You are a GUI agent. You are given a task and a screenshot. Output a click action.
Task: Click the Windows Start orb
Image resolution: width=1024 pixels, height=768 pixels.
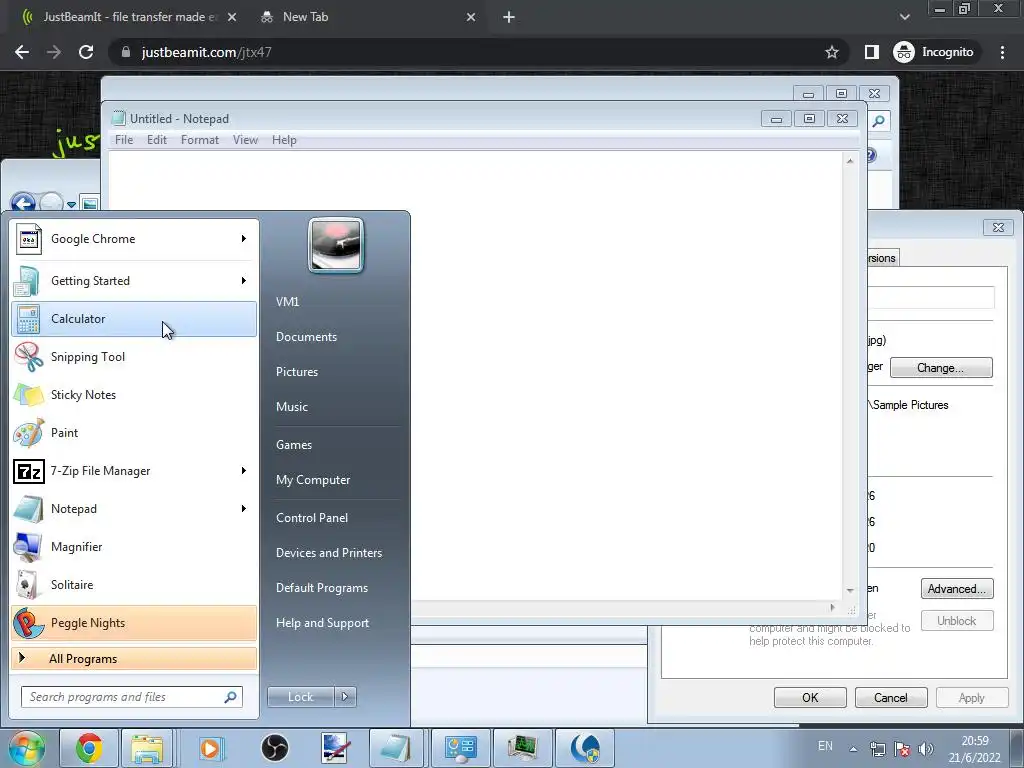coord(27,748)
